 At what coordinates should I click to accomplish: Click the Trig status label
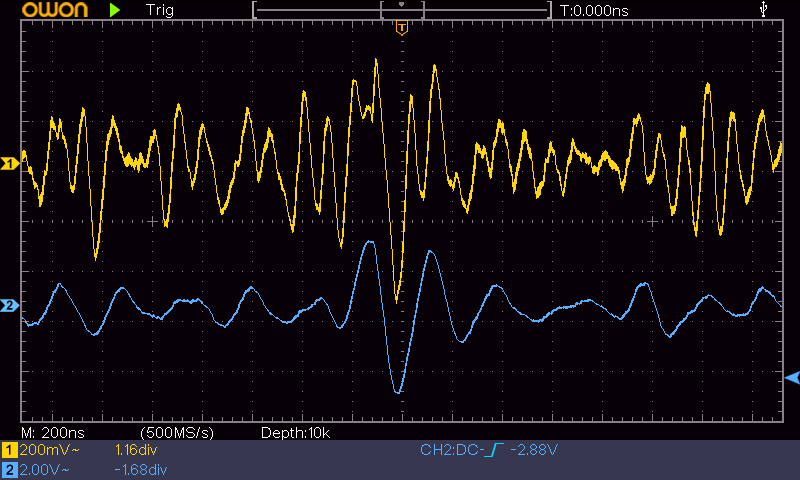tap(159, 10)
